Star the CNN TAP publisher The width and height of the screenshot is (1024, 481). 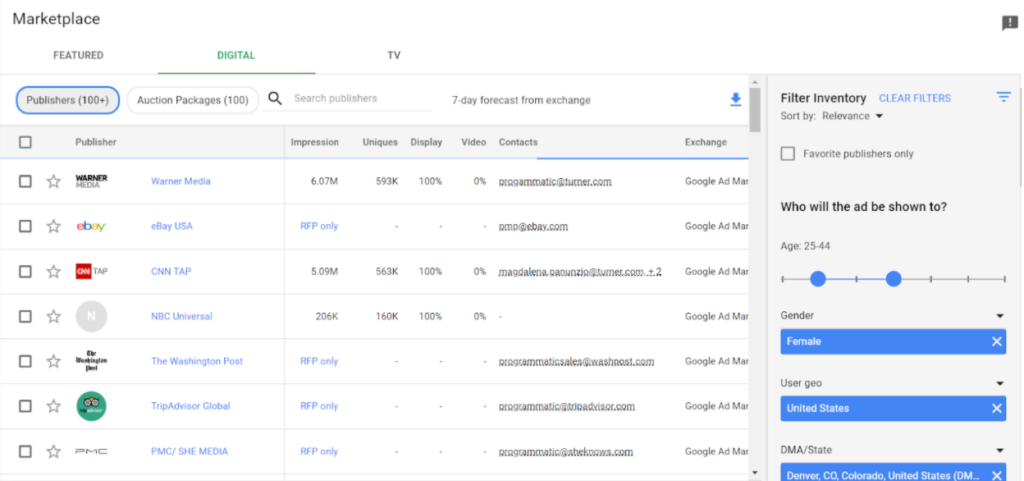pos(54,272)
